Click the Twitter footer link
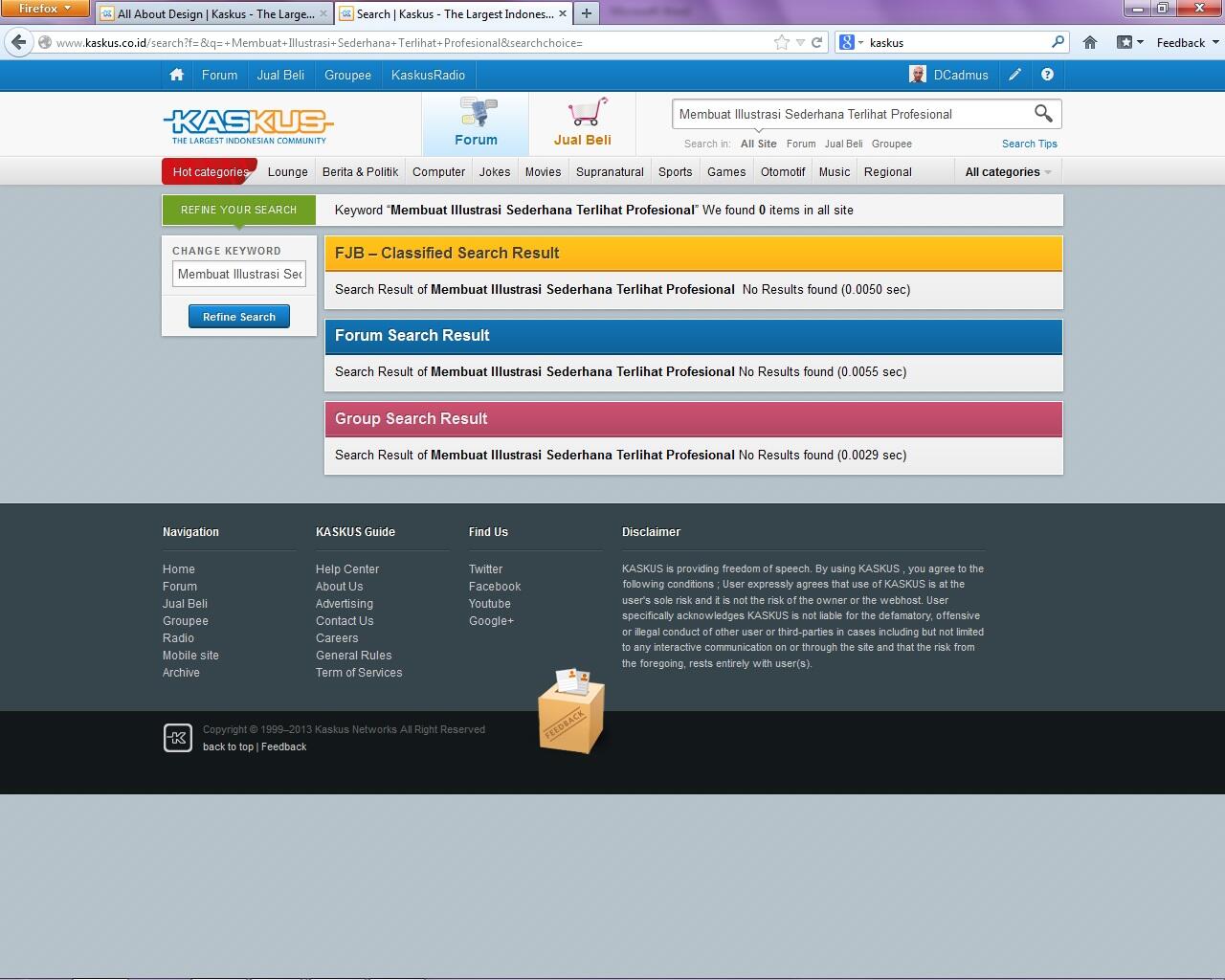Image resolution: width=1225 pixels, height=980 pixels. (x=485, y=569)
